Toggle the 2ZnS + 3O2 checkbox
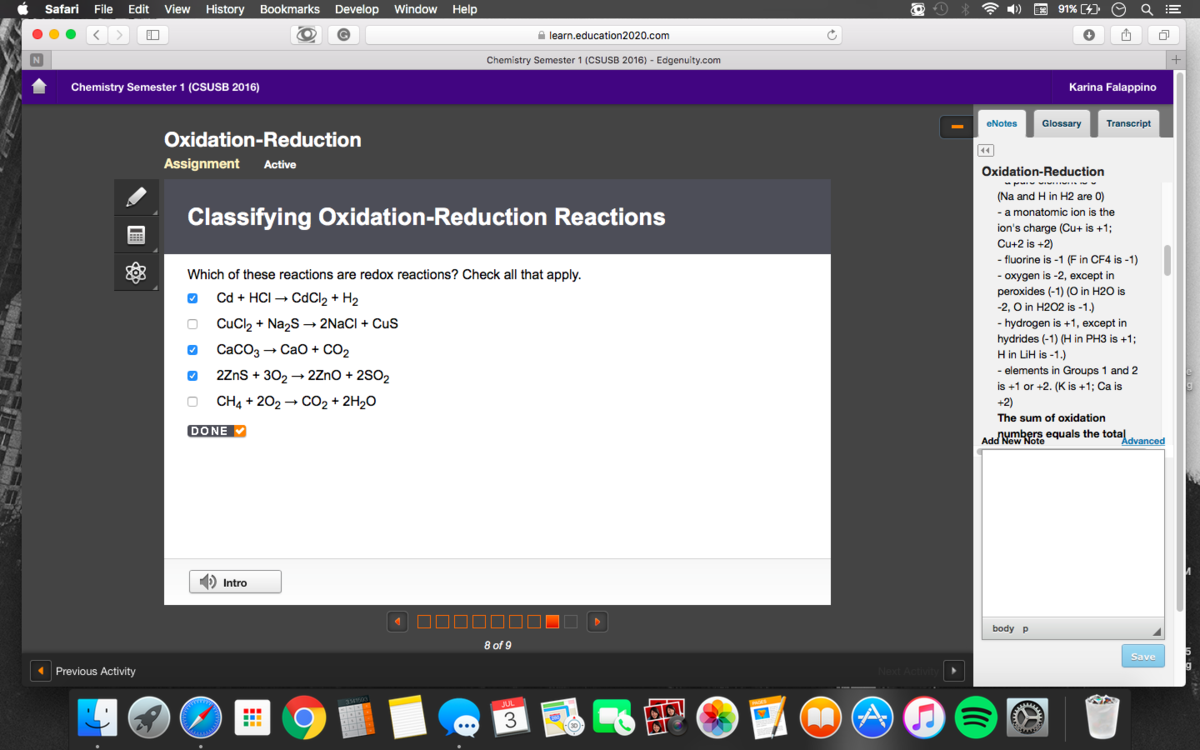Screen dimensions: 1200x750 coord(193,376)
